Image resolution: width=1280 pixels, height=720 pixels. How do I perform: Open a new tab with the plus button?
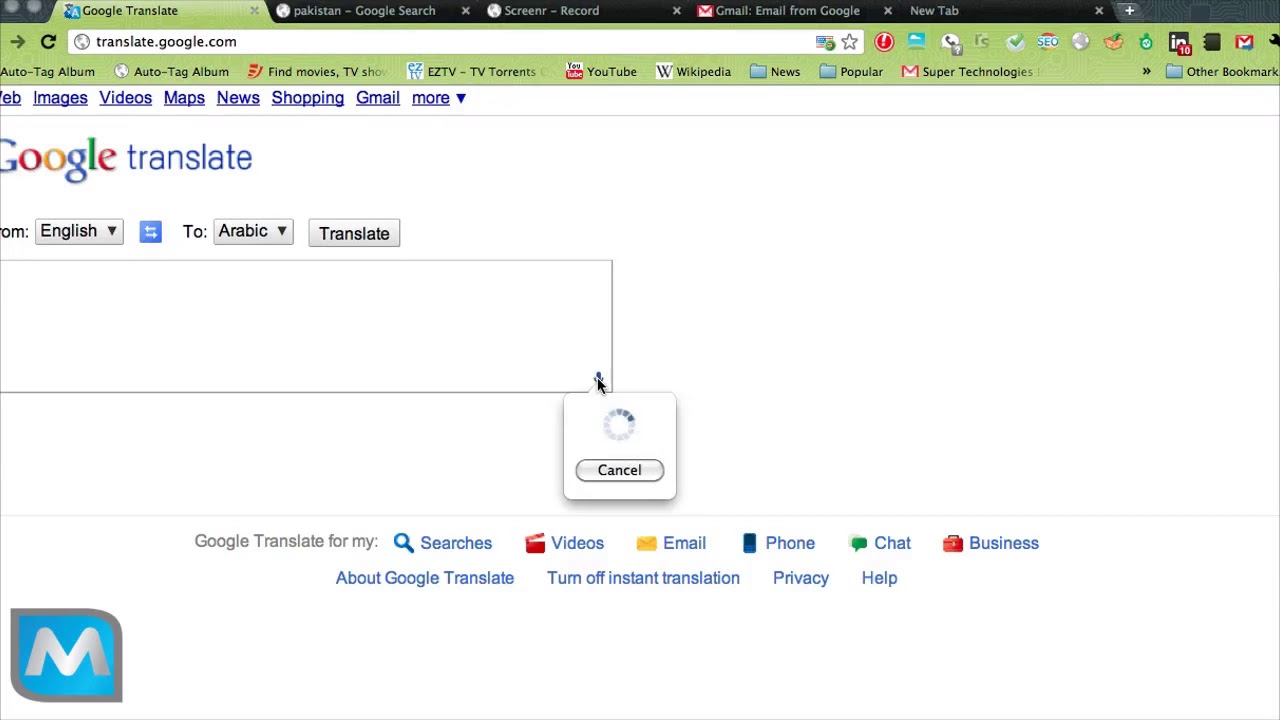(x=1130, y=11)
